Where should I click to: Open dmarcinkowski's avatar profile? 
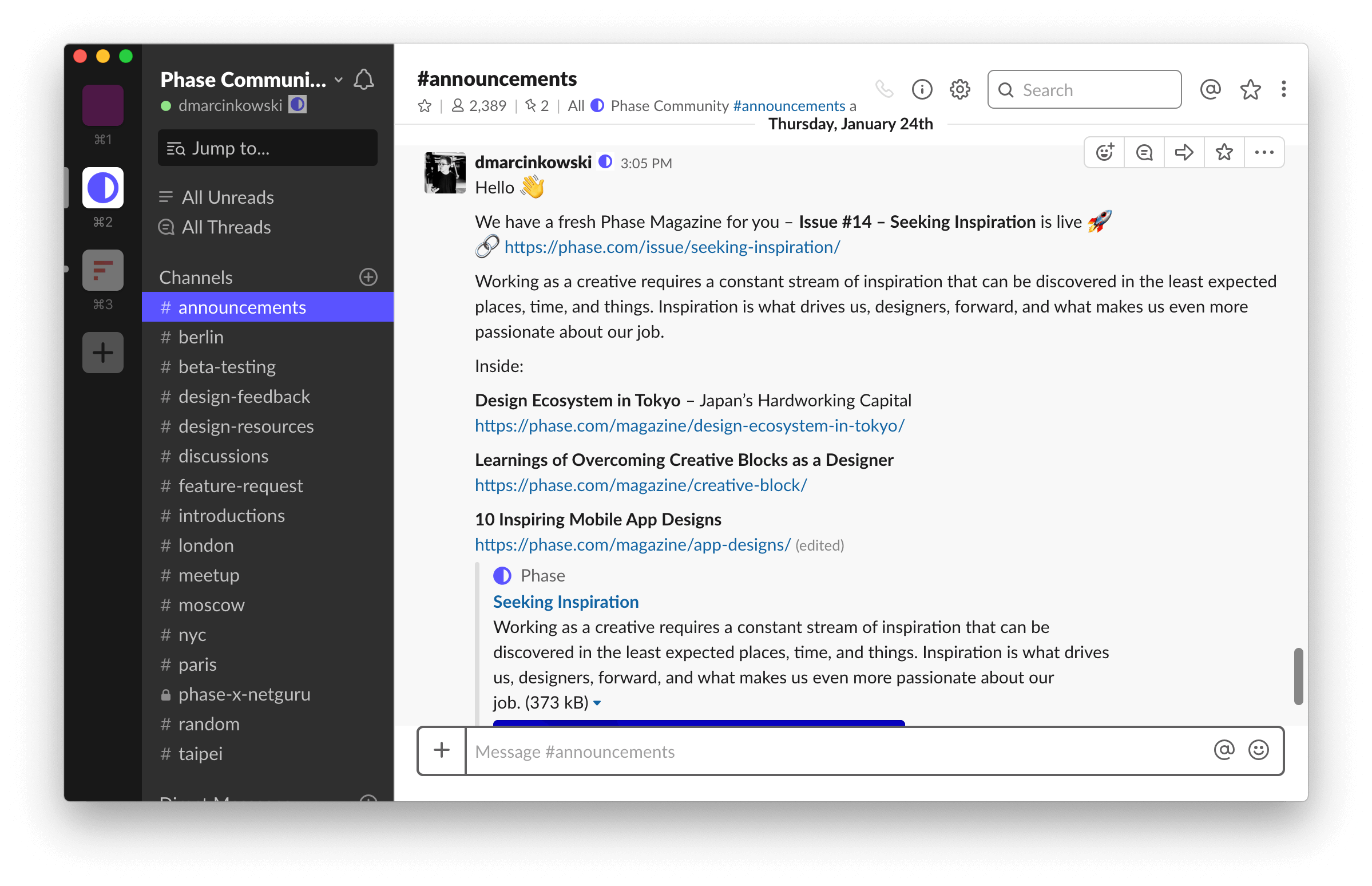click(445, 173)
